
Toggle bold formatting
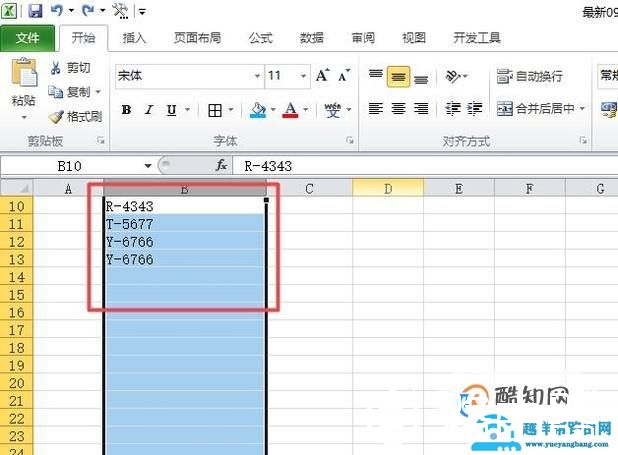click(126, 110)
